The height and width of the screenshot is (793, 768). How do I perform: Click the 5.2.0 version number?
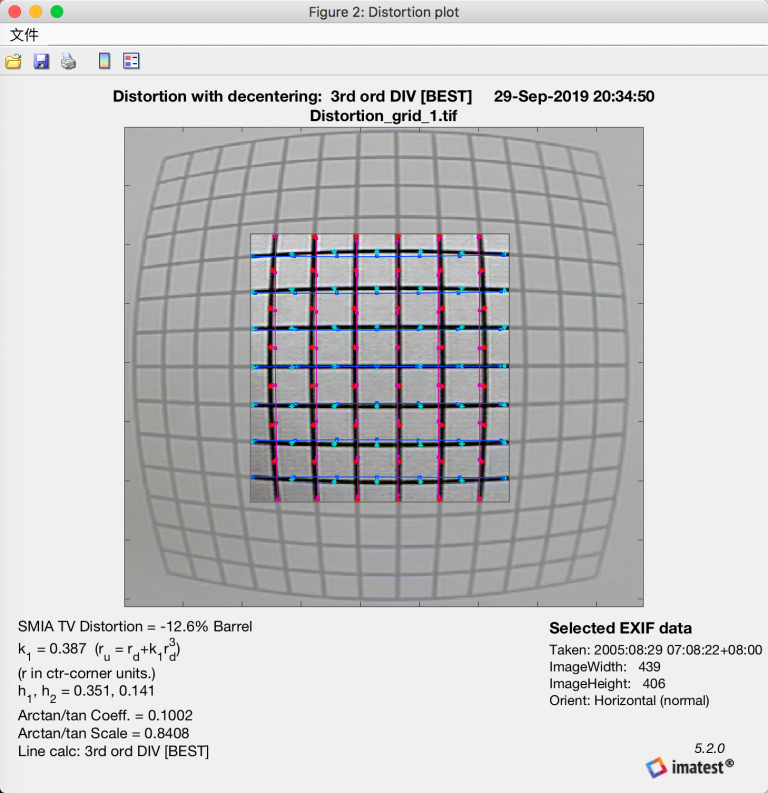point(709,747)
